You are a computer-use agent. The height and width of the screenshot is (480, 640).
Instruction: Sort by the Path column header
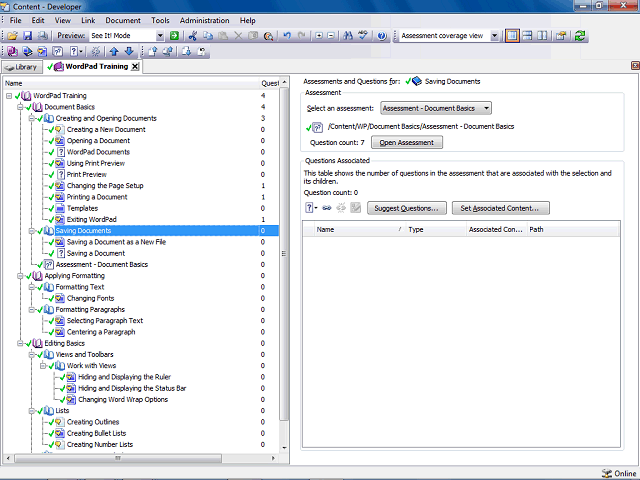point(573,229)
